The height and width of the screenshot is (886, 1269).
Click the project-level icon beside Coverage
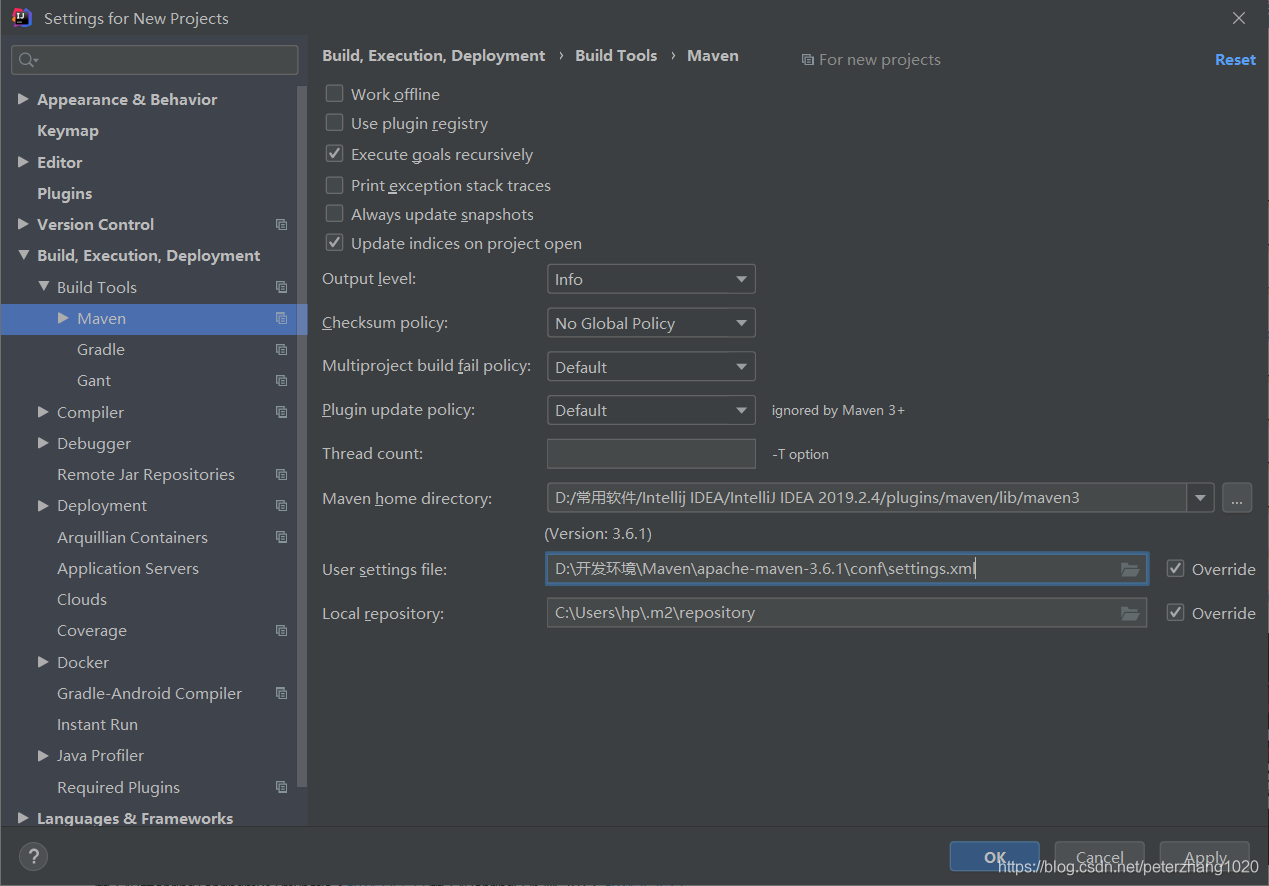click(281, 631)
